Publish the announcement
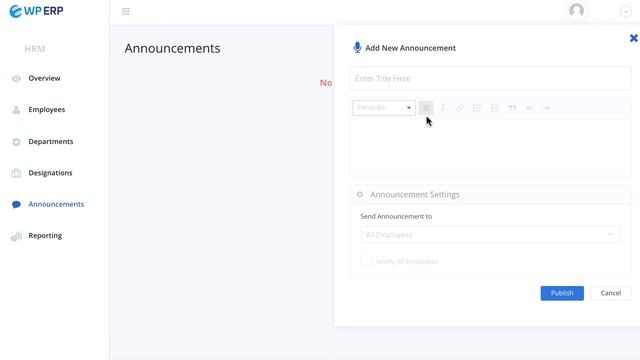Screen dimensions: 640x360 562,293
